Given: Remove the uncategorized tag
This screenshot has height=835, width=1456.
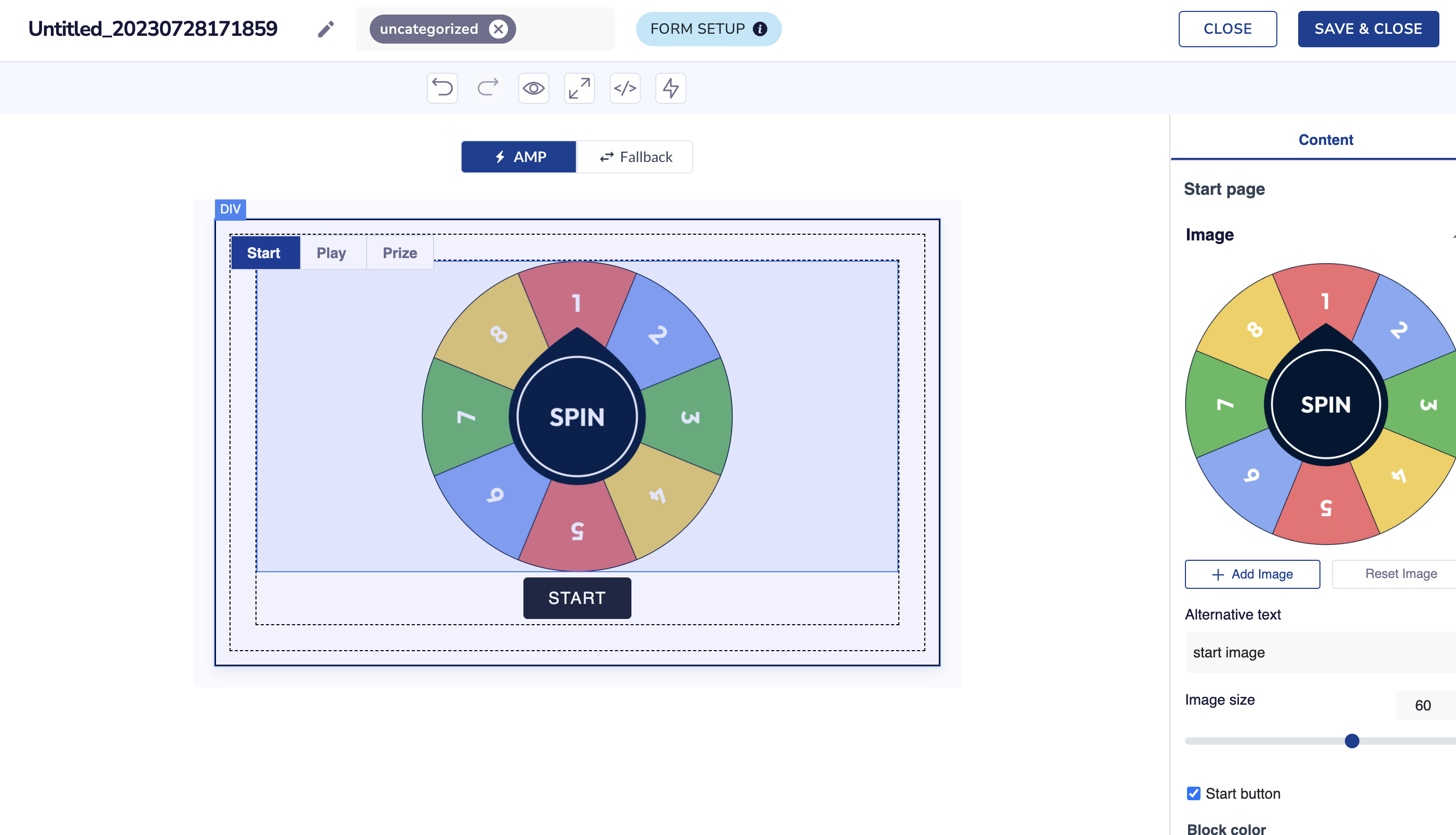Looking at the screenshot, I should pos(498,29).
